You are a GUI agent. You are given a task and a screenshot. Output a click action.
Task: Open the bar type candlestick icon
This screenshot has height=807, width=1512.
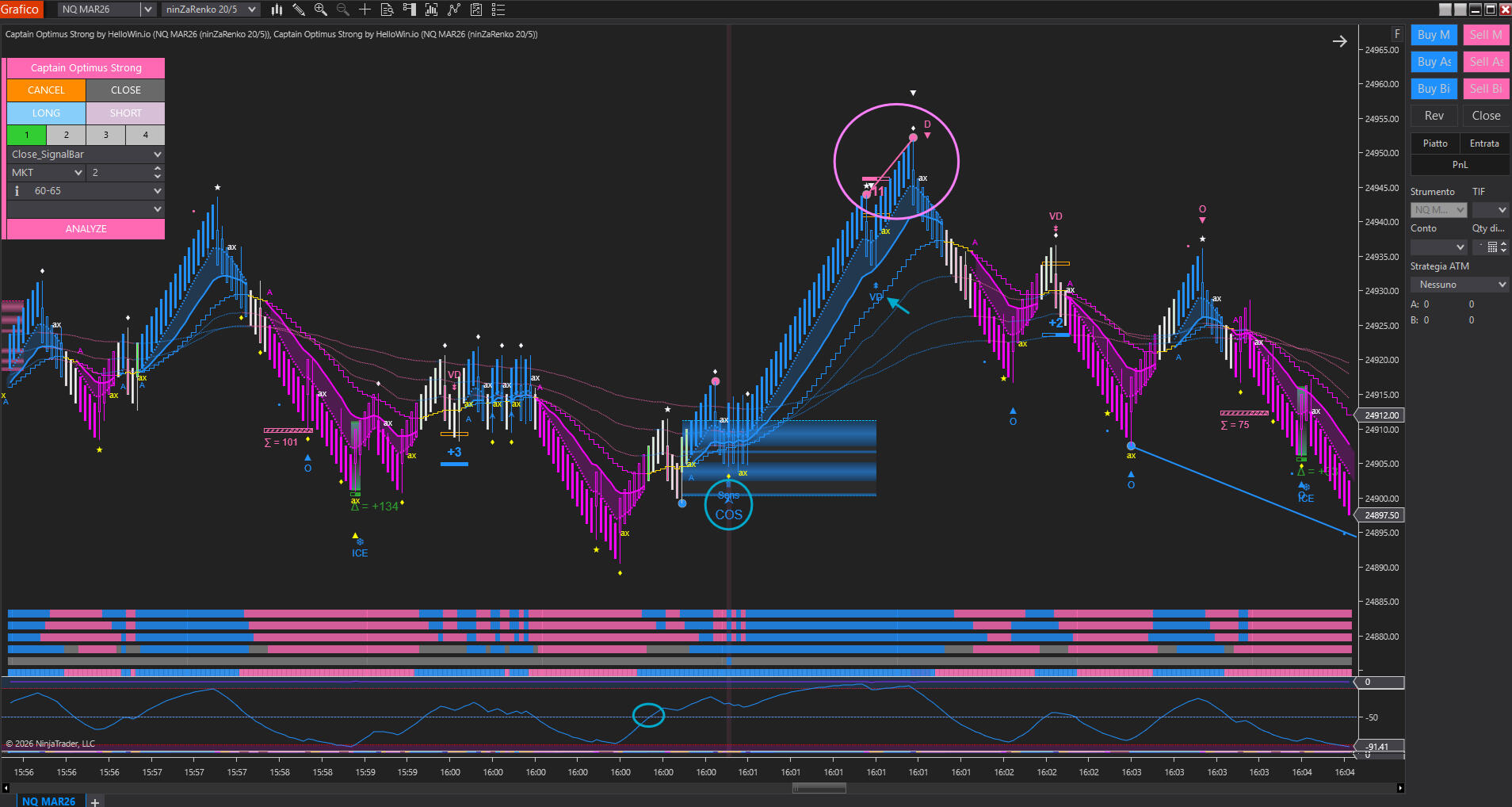277,10
